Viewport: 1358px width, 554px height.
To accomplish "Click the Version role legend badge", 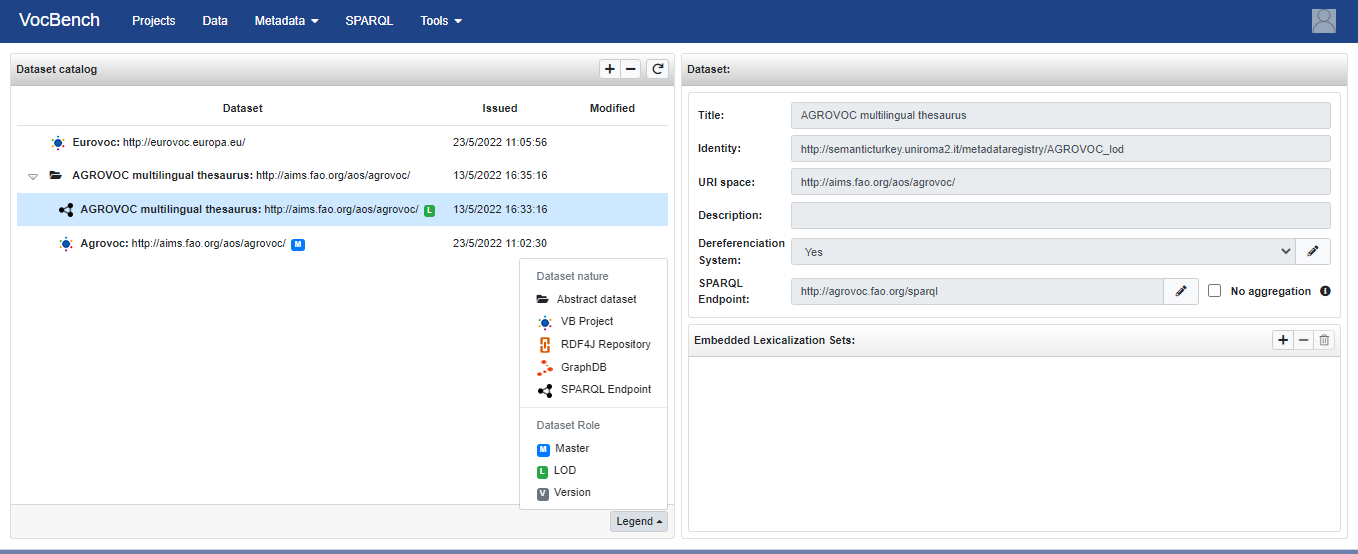I will click(x=543, y=493).
